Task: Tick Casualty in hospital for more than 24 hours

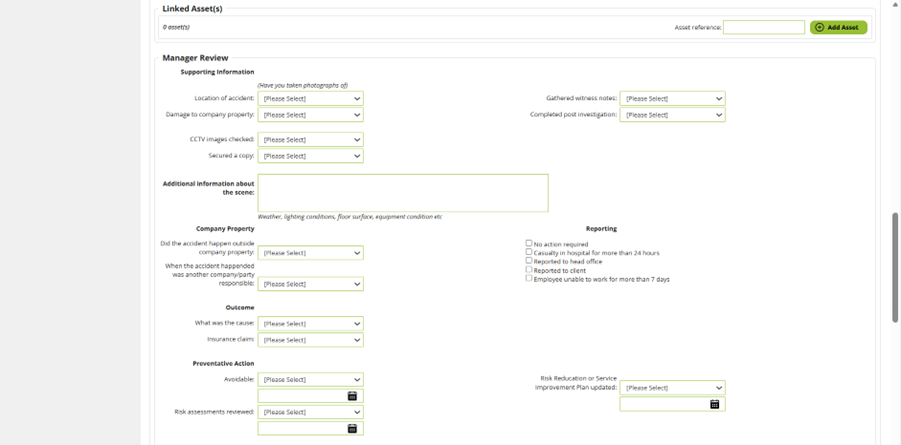Action: point(529,252)
